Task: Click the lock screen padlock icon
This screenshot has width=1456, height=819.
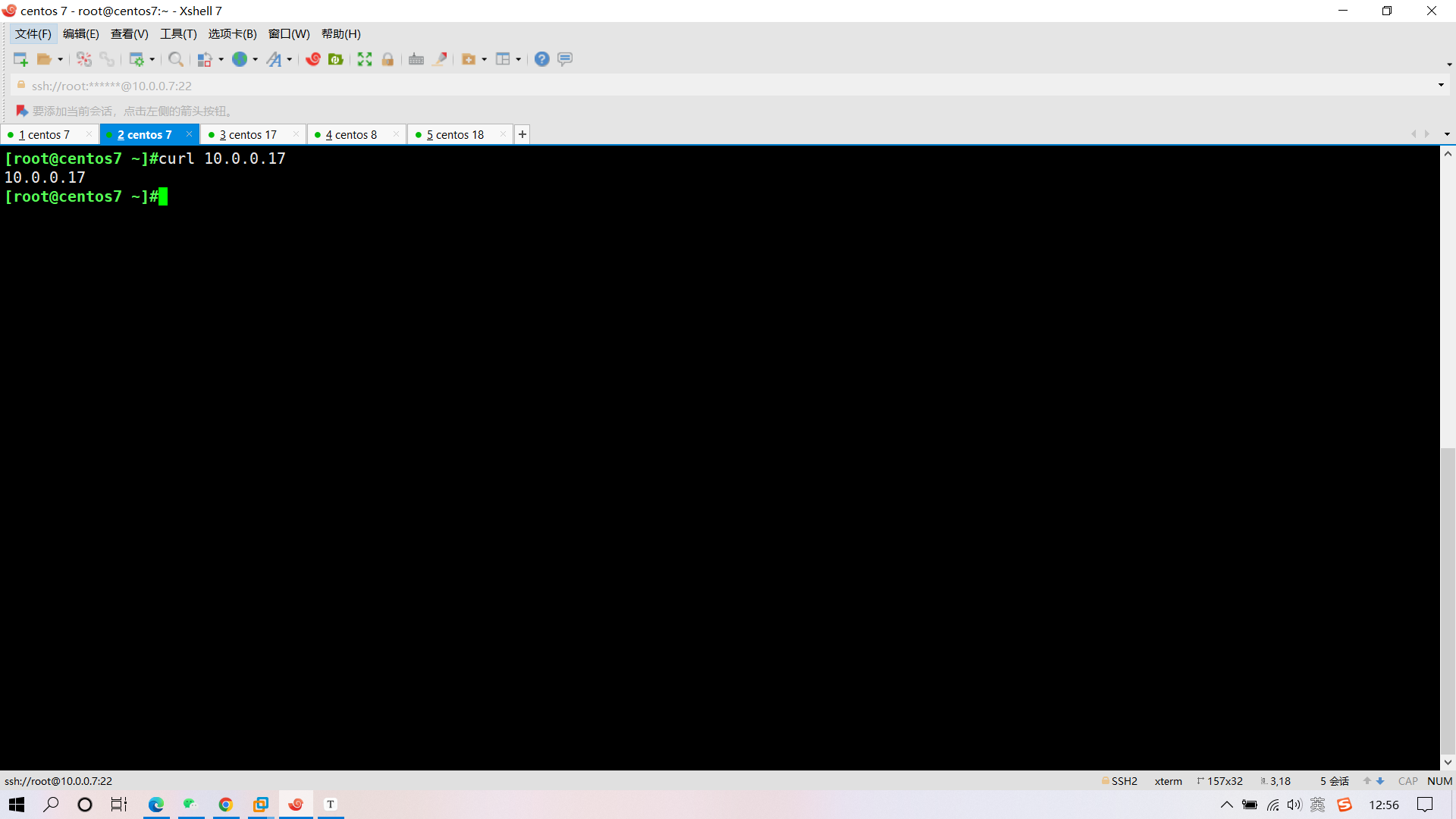Action: coord(388,59)
